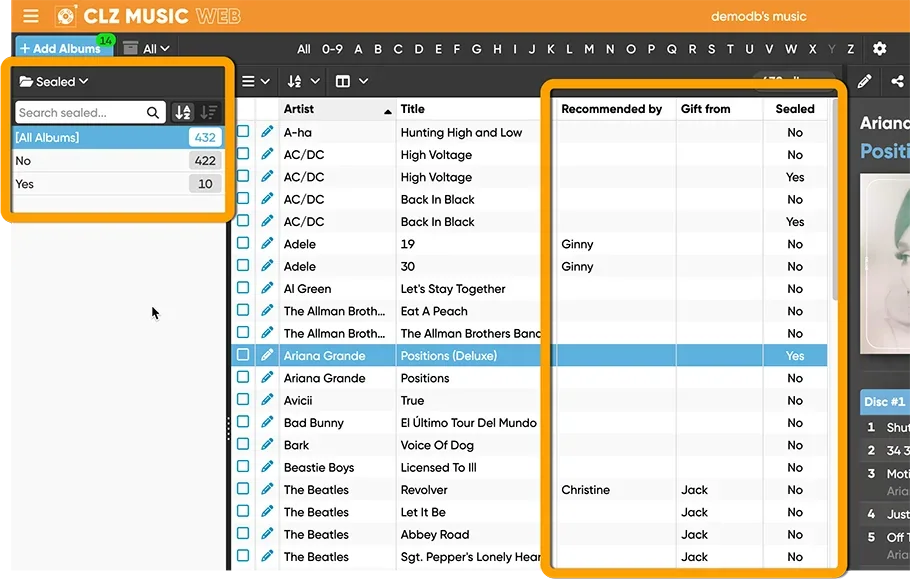Click the search magnifier in sealed search
Image resolution: width=910 pixels, height=579 pixels.
(x=153, y=113)
